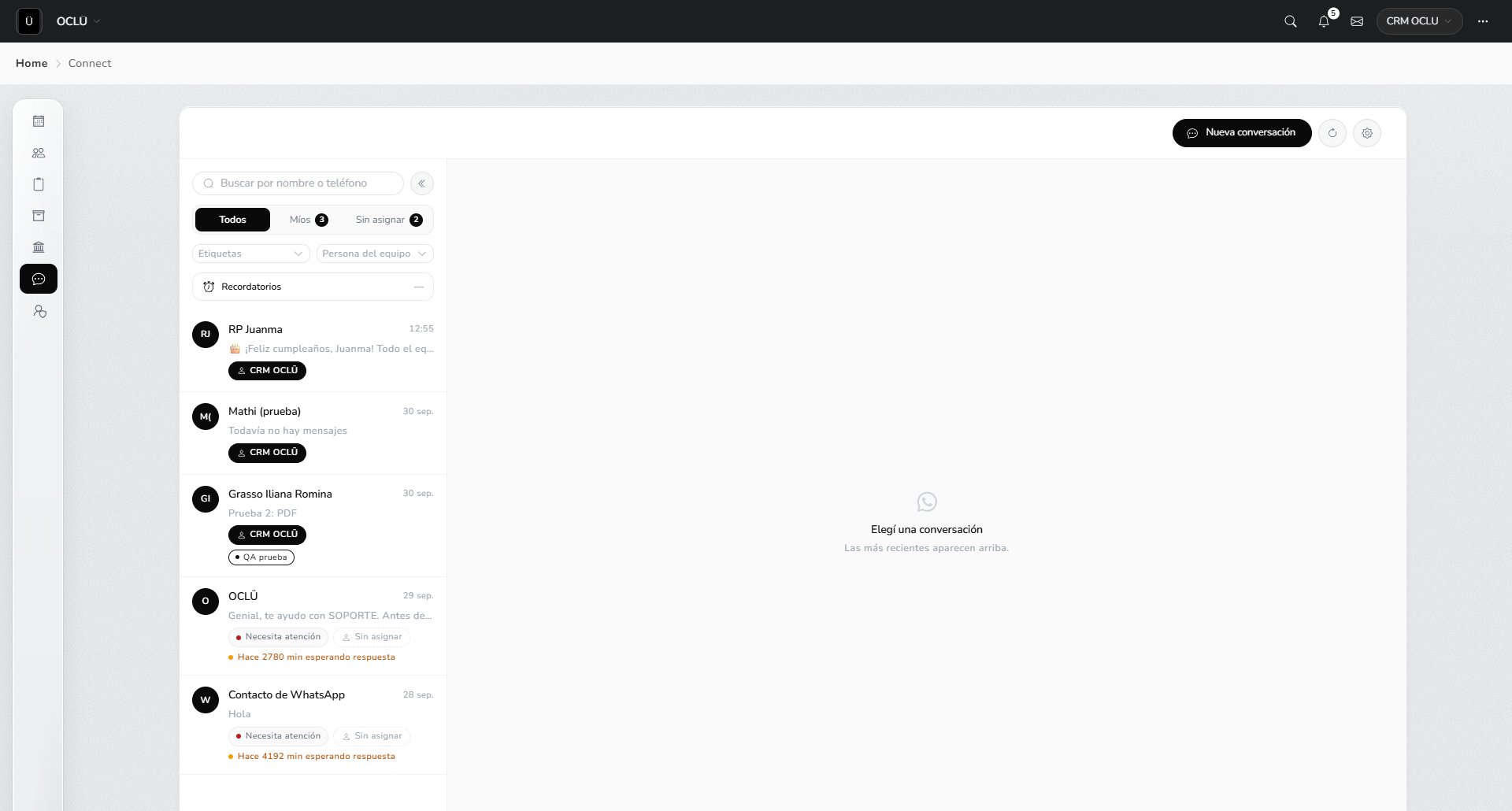Open the calendar icon in left sidebar
Screen dimensions: 1512x811
click(39, 121)
